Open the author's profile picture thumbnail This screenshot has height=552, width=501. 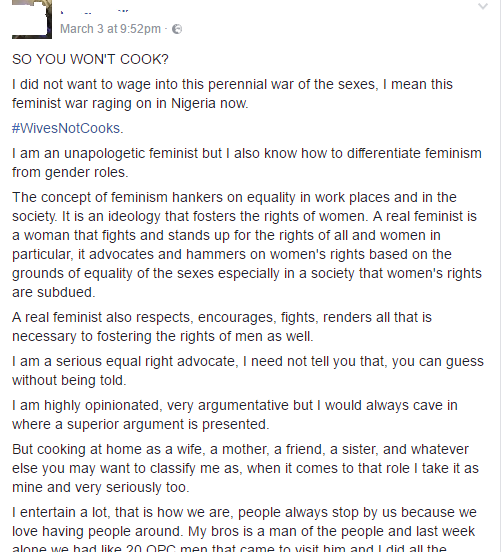click(32, 18)
